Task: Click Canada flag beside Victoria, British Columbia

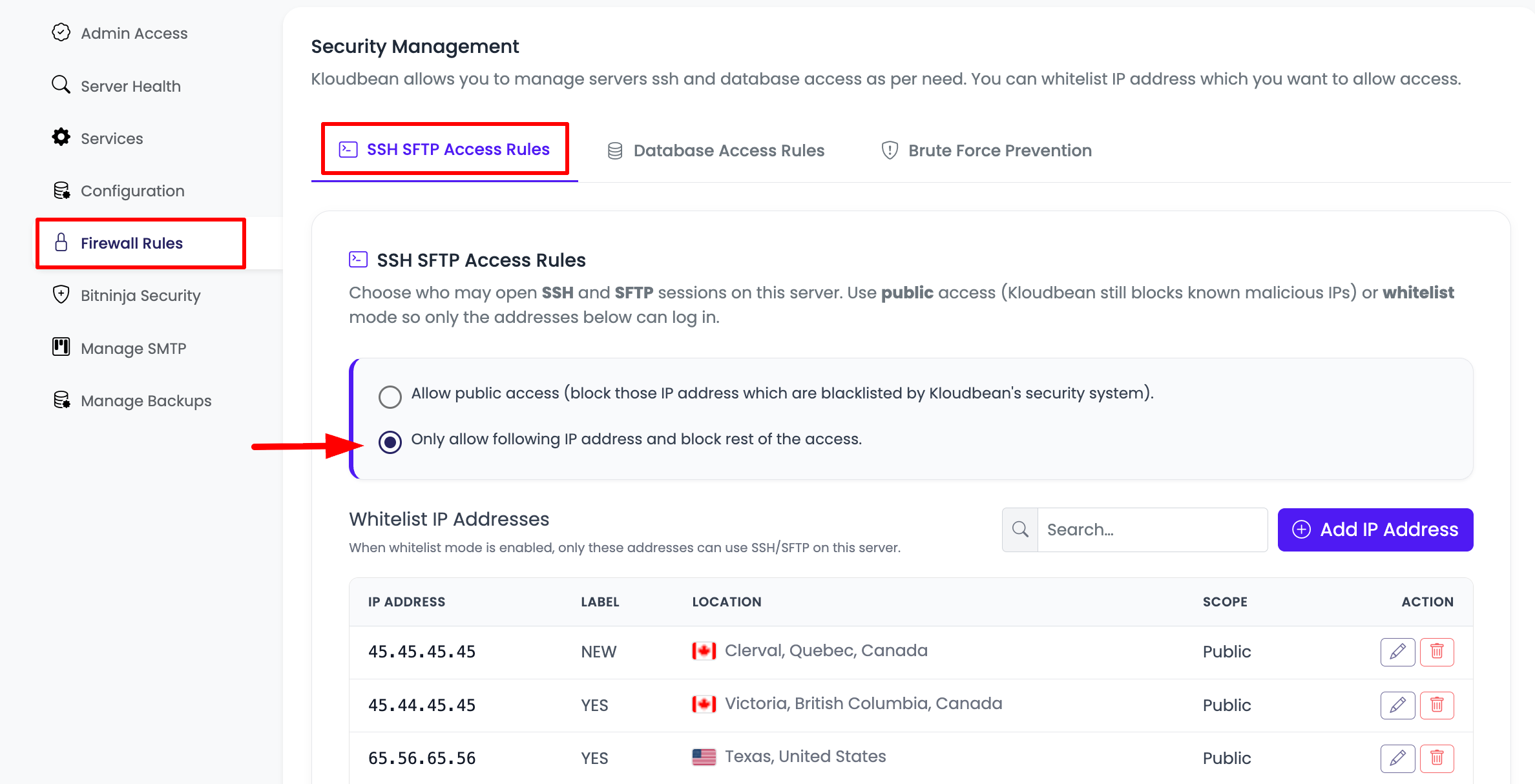Action: 704,704
